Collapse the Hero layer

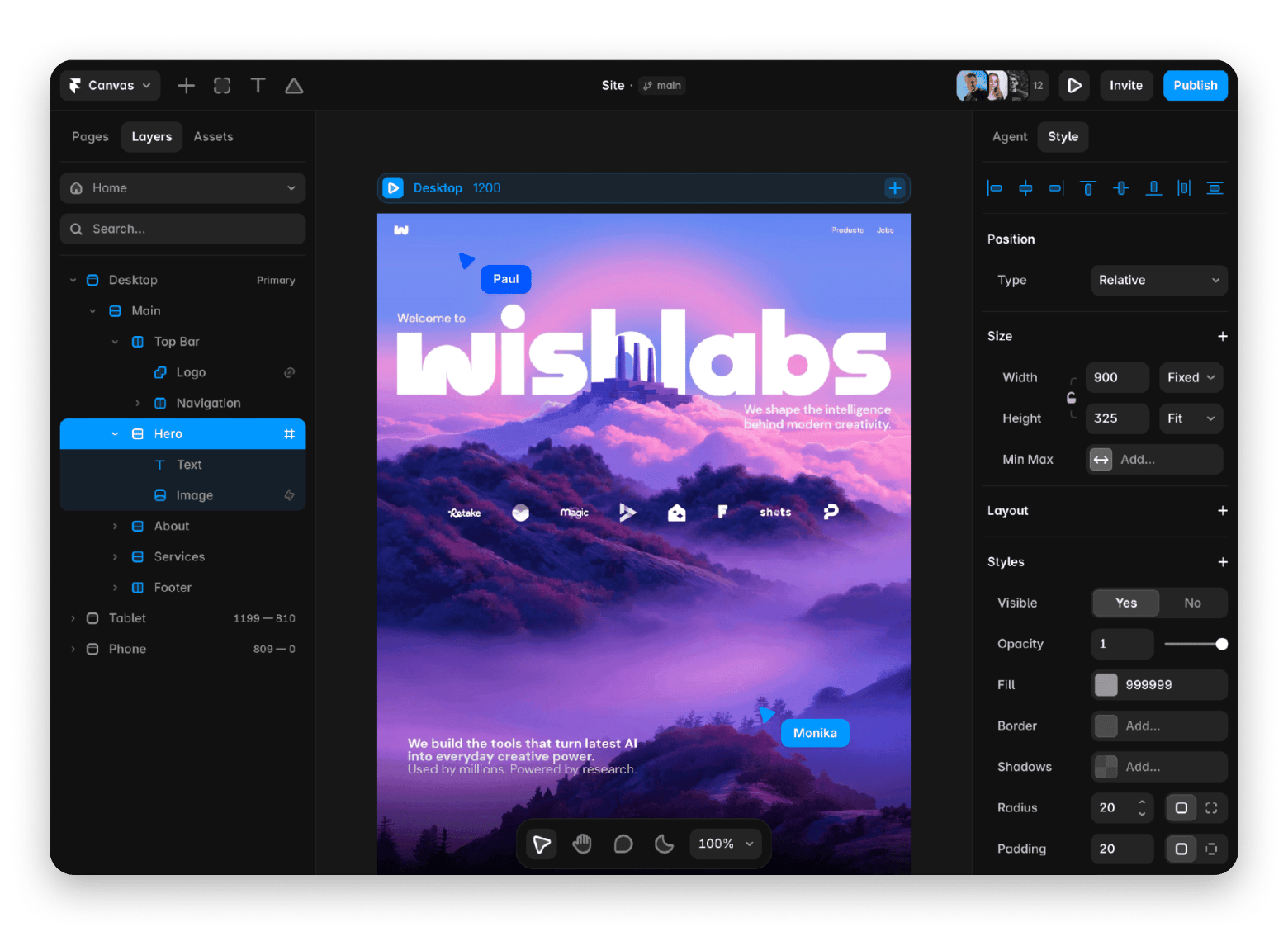coord(115,434)
